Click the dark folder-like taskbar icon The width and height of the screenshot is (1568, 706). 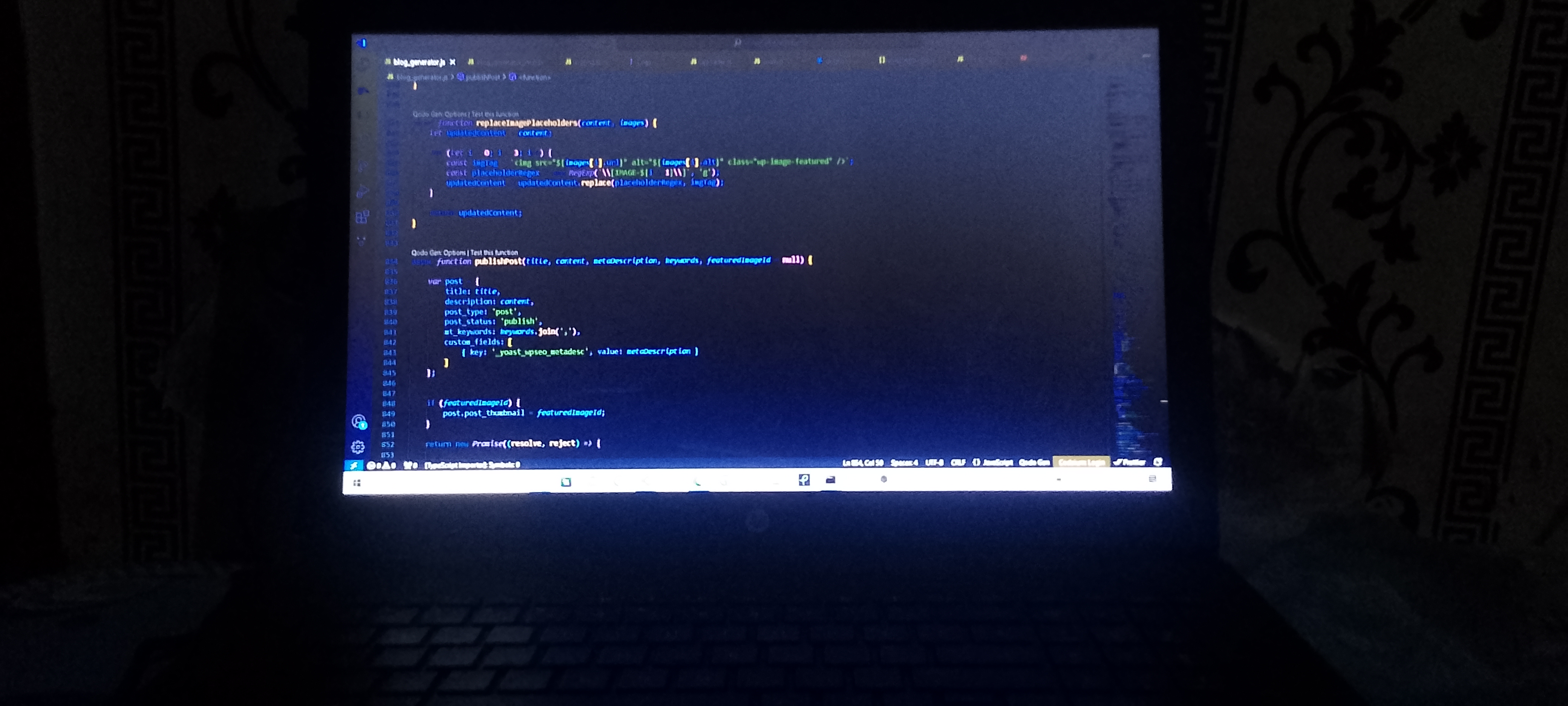coord(830,480)
